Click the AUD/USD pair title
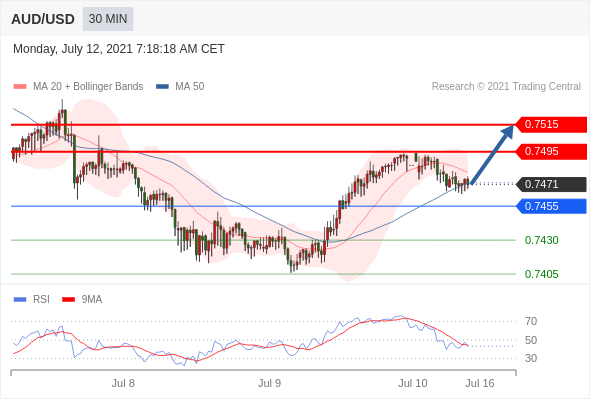590x400 pixels. (x=43, y=19)
